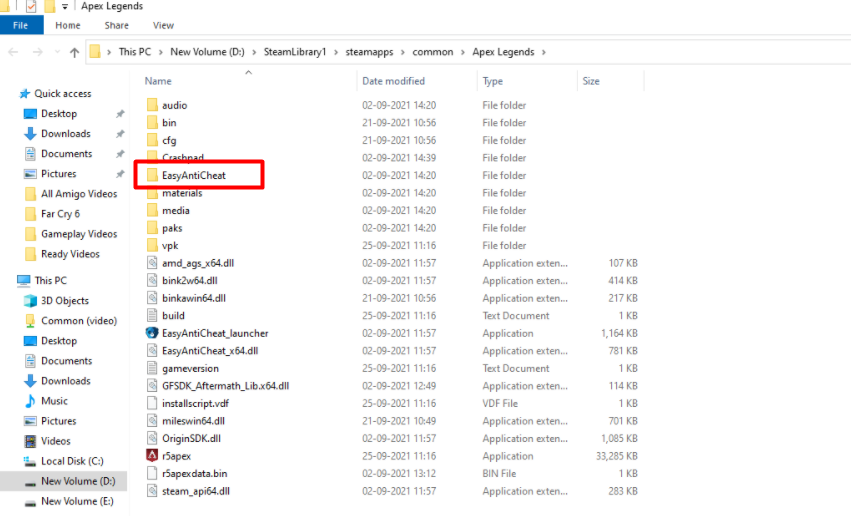851x516 pixels.
Task: Open Videos in the navigation pane
Action: (x=55, y=441)
